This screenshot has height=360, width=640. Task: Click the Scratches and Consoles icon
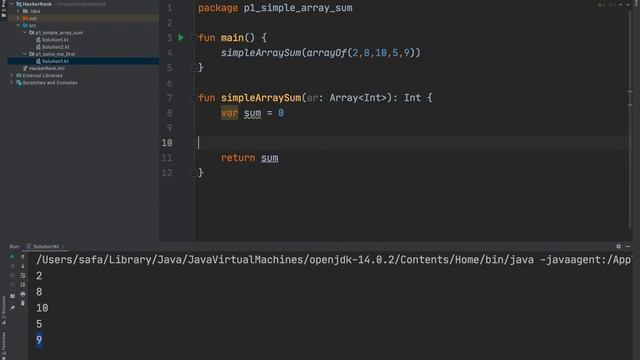(x=19, y=82)
